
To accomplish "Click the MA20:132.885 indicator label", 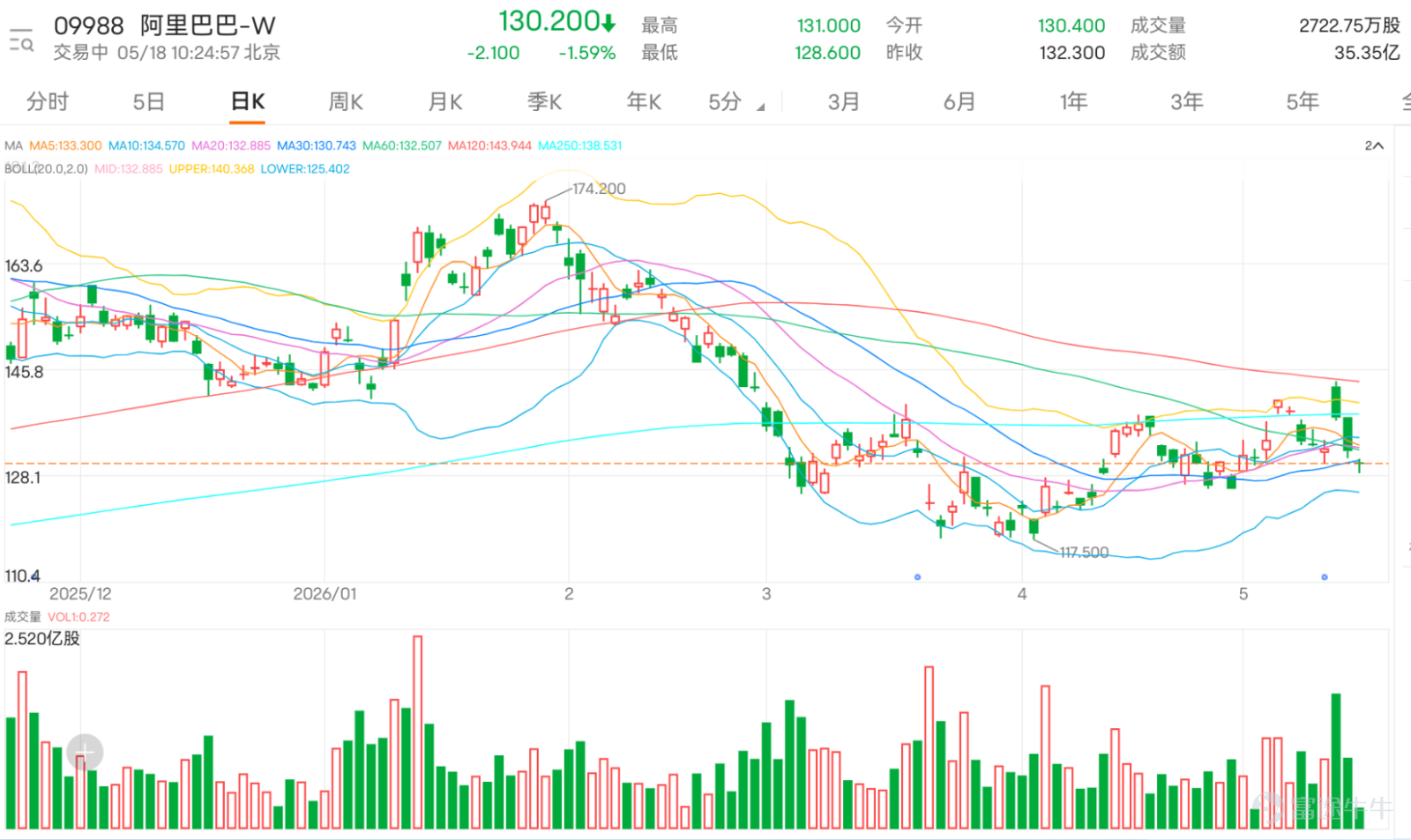I will click(x=231, y=145).
